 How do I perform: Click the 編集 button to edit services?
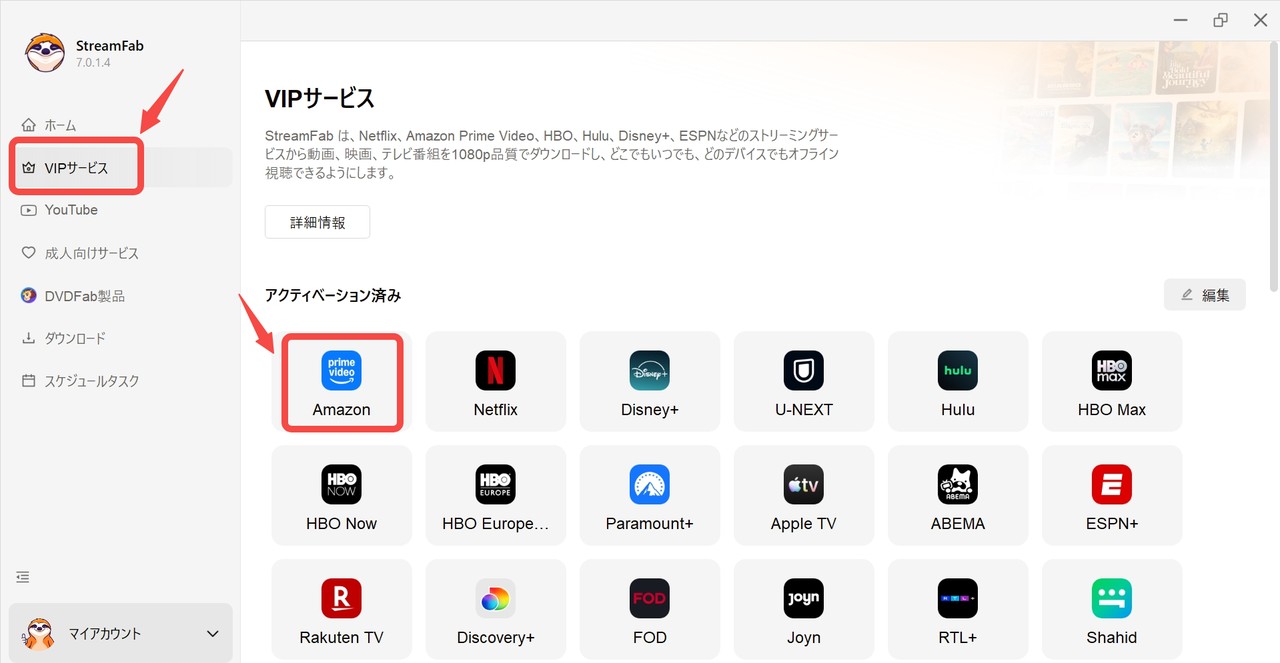pos(1204,294)
